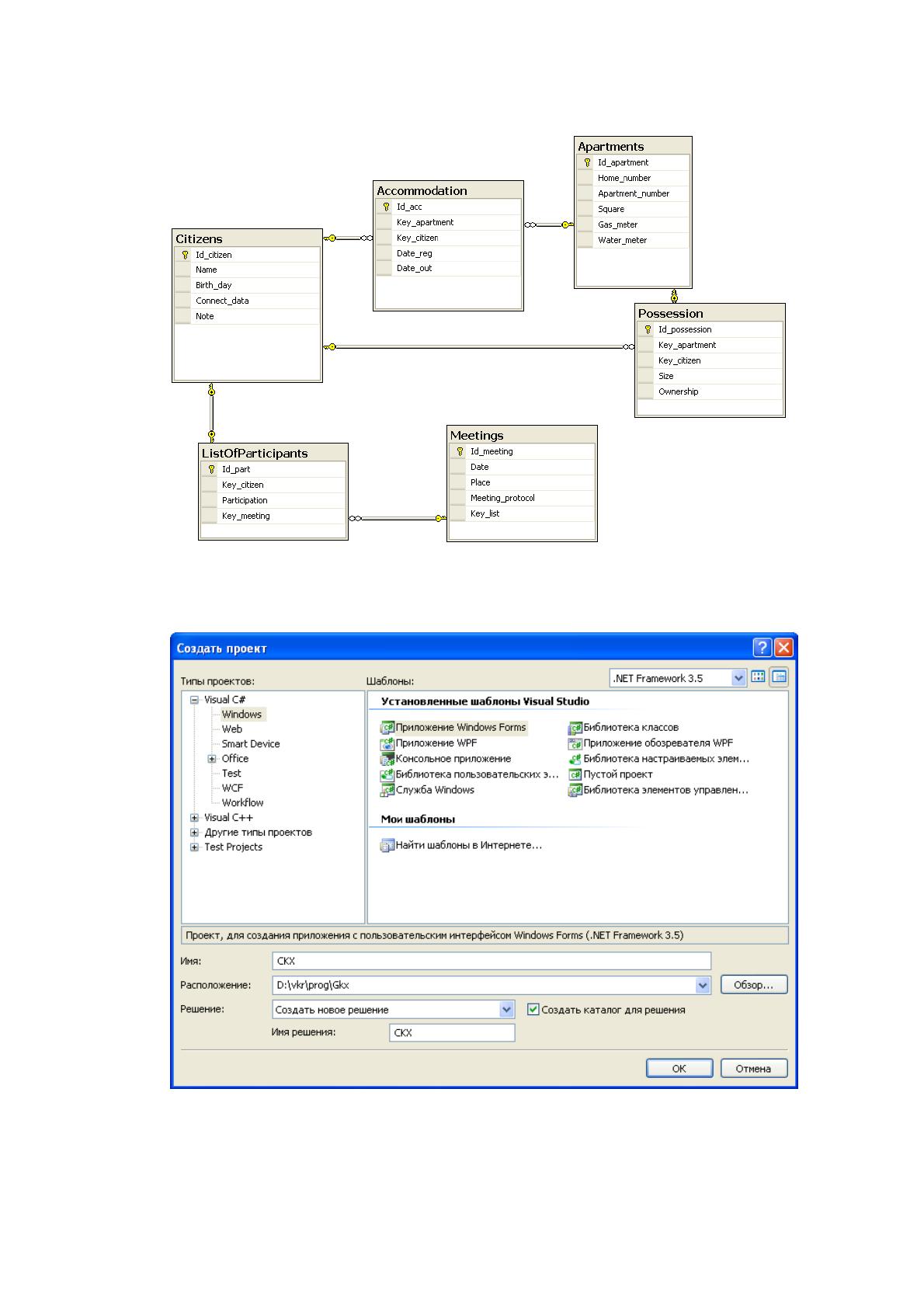Open the help question mark button
The height and width of the screenshot is (1308, 924).
[x=762, y=648]
